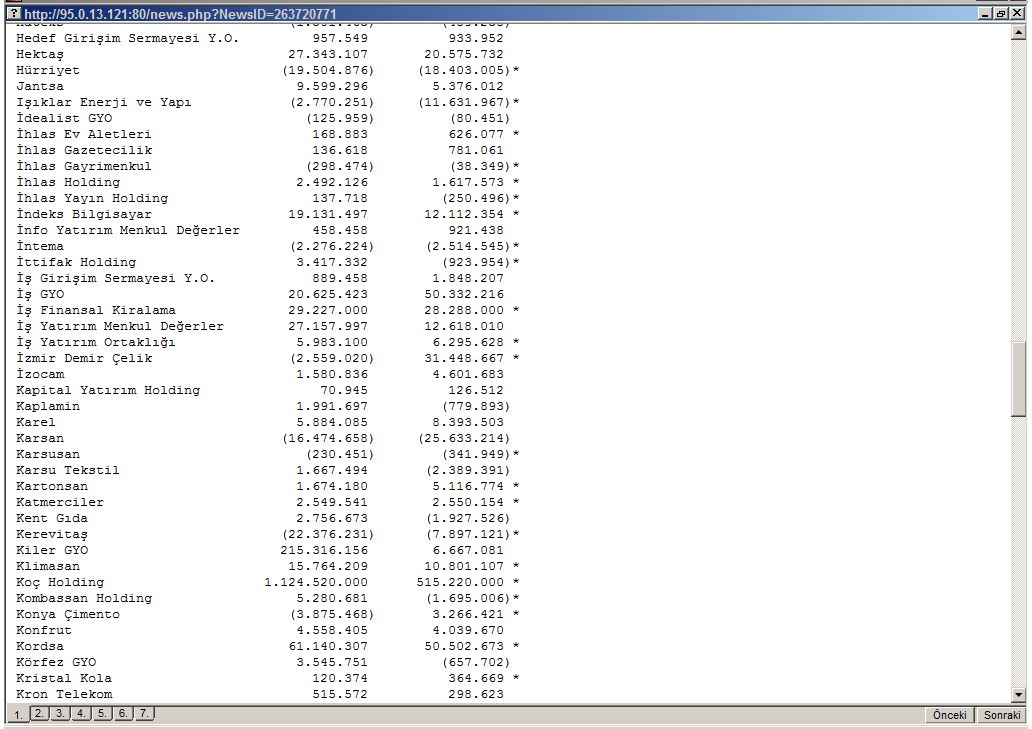Select the Klimasan company name
1032x729 pixels.
click(x=47, y=566)
